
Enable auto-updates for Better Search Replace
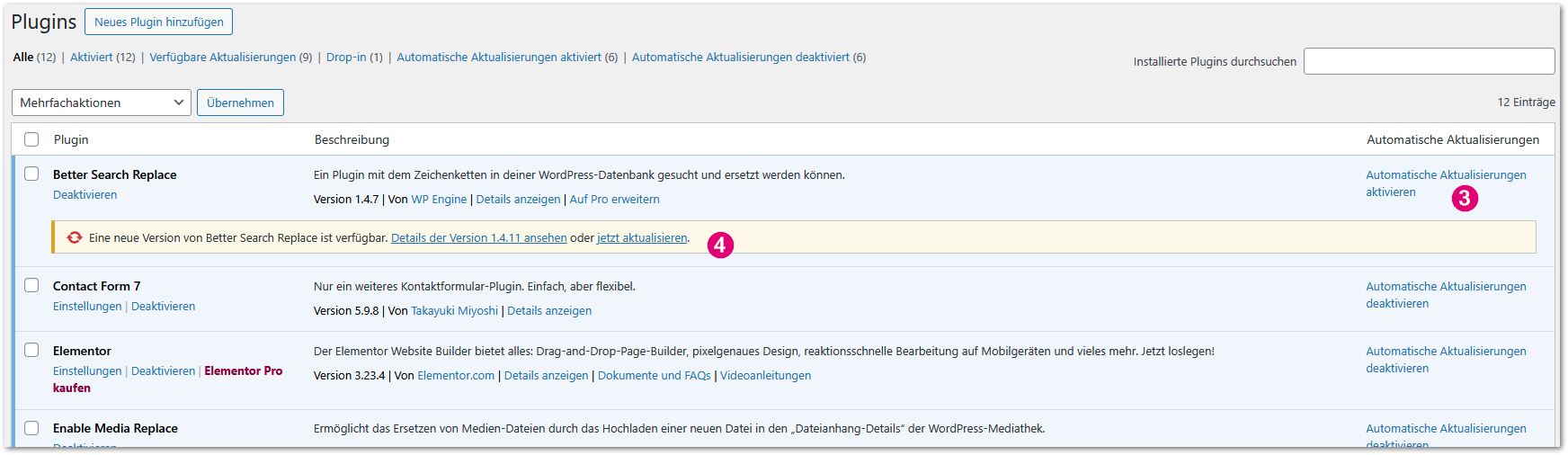coord(1446,183)
